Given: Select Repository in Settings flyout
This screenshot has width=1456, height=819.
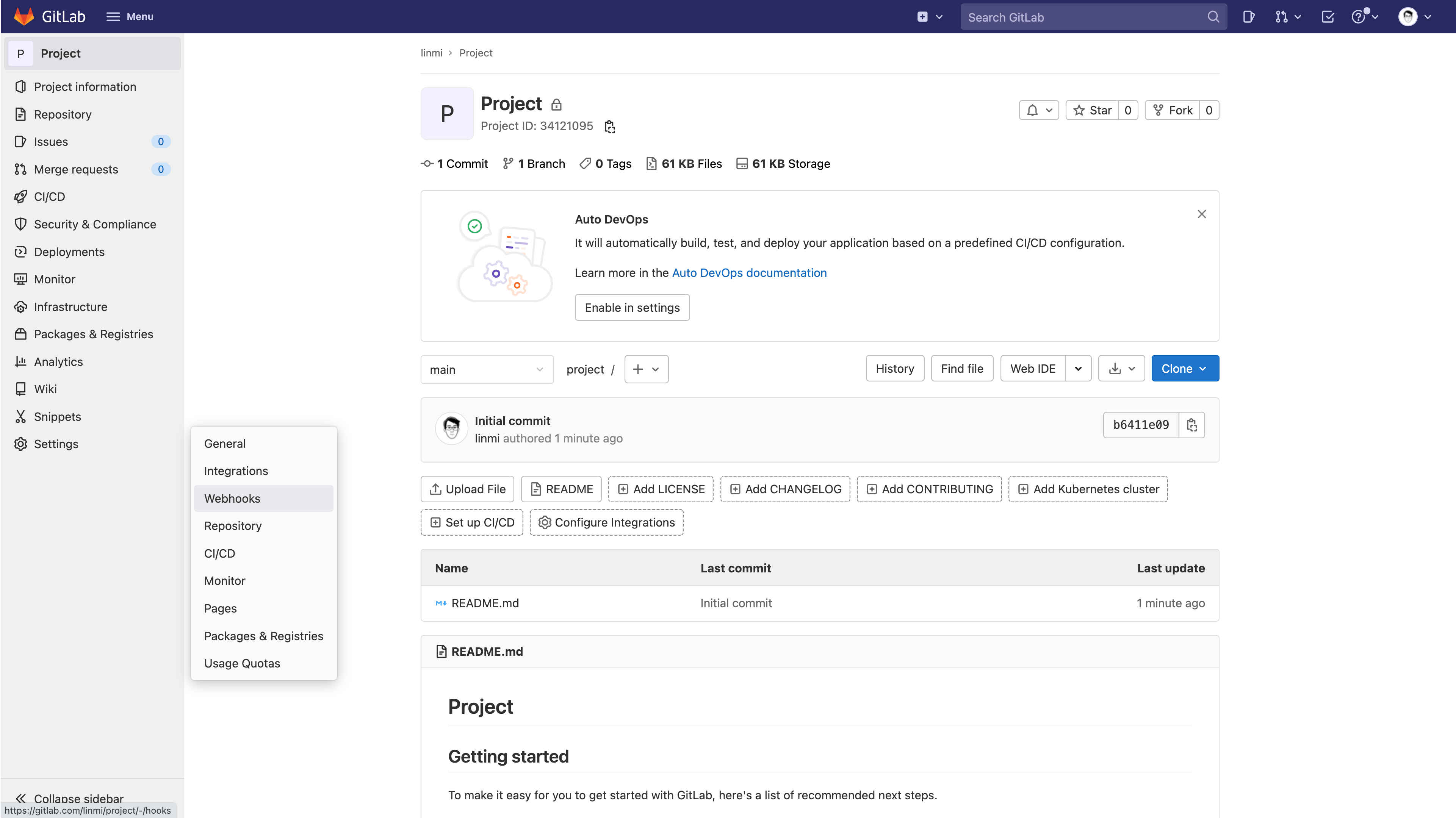Looking at the screenshot, I should point(263,526).
